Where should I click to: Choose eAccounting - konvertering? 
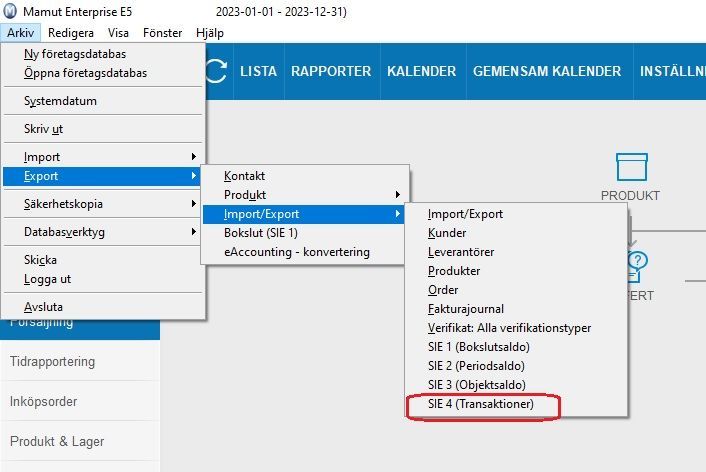[x=304, y=252]
